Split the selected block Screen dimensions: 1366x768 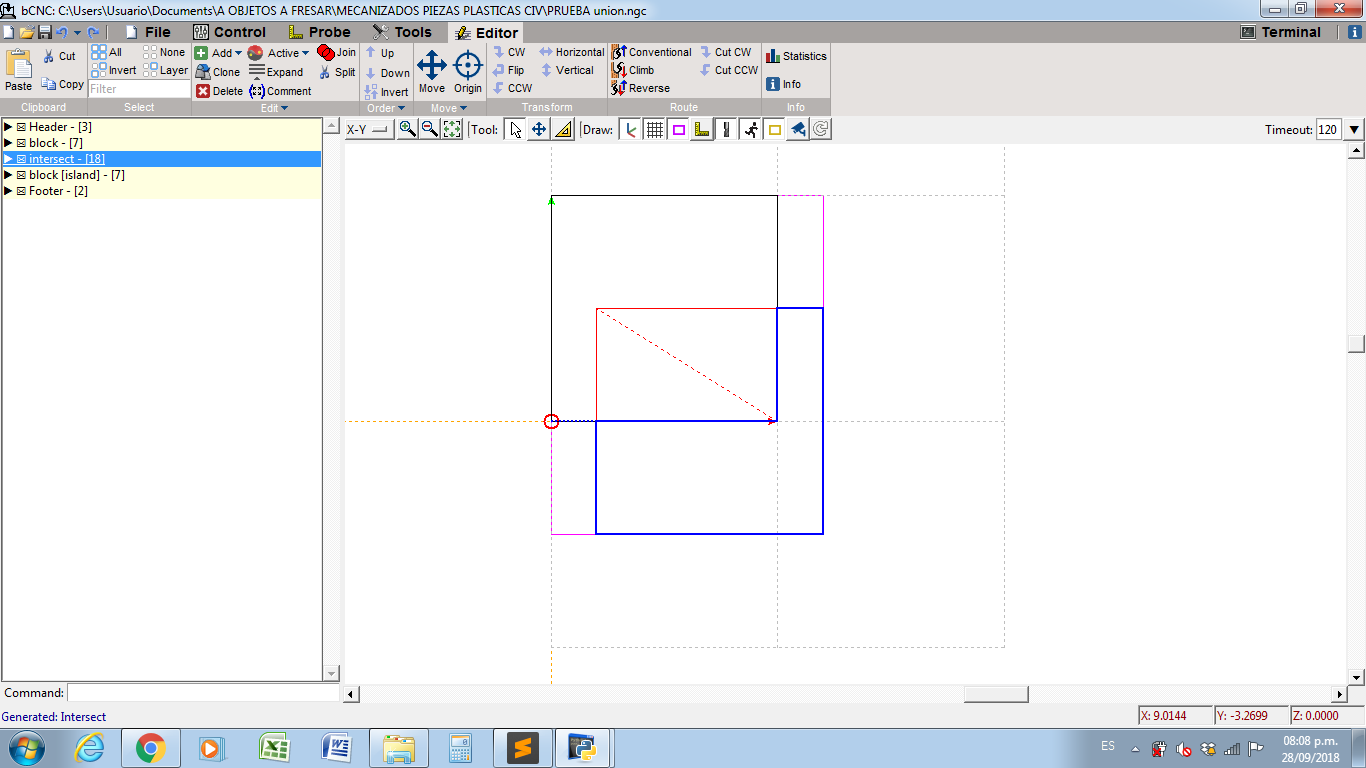[337, 72]
